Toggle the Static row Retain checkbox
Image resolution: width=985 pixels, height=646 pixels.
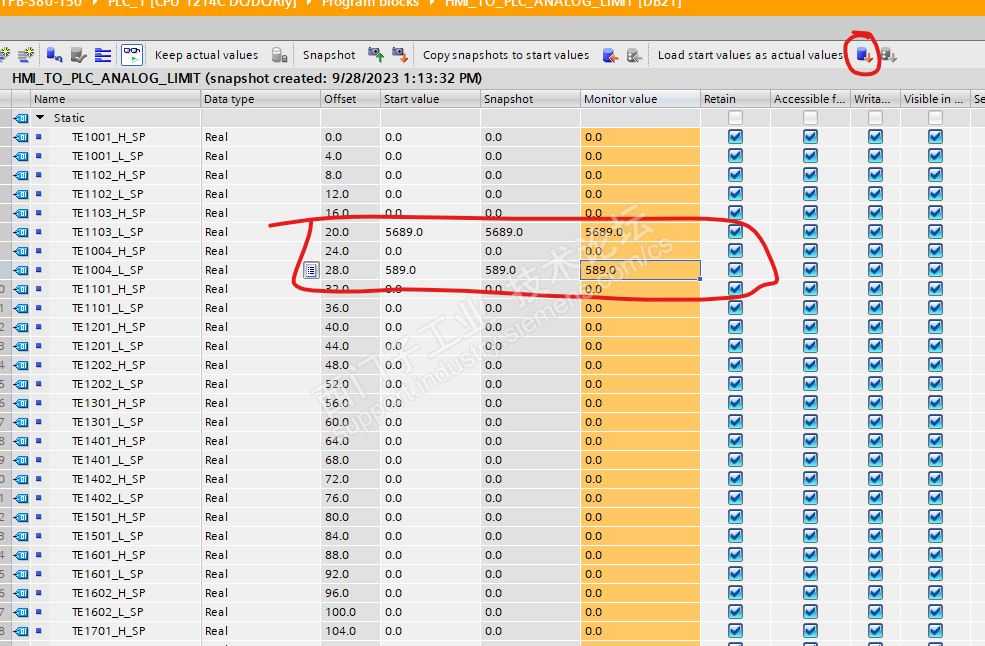click(735, 118)
